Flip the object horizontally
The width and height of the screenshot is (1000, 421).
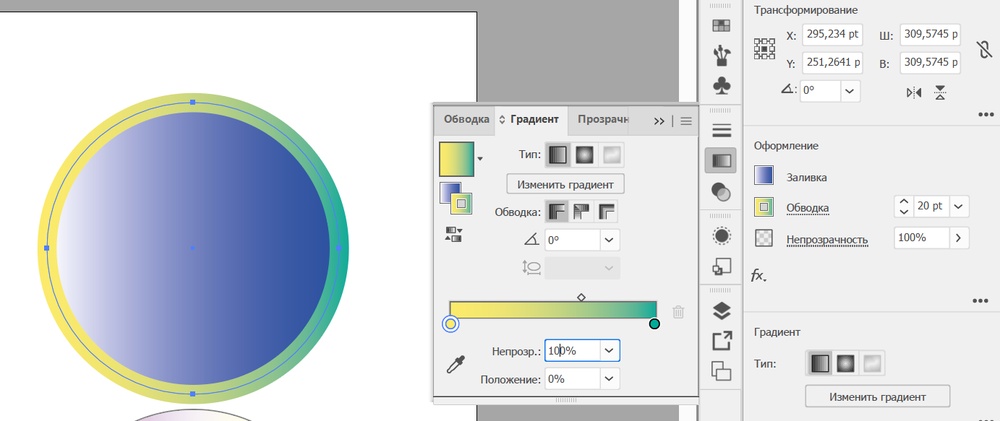914,92
